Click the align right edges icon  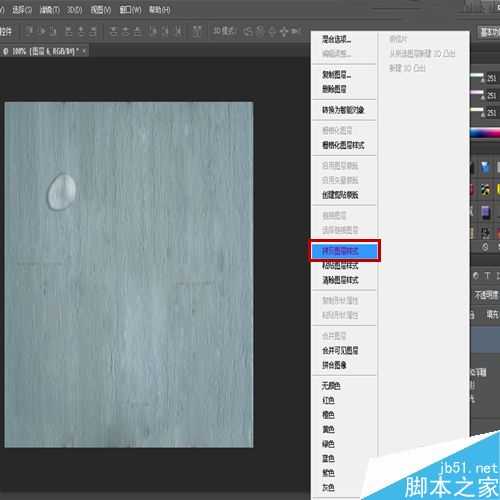click(93, 32)
